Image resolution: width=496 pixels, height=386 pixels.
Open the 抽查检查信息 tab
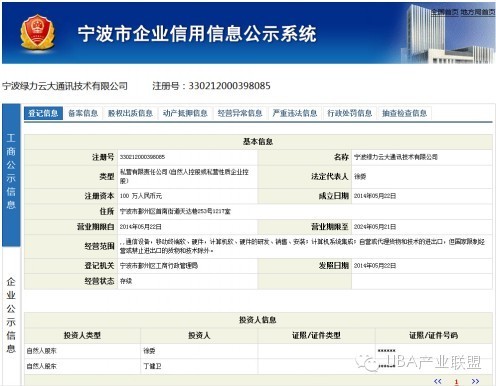tap(404, 113)
